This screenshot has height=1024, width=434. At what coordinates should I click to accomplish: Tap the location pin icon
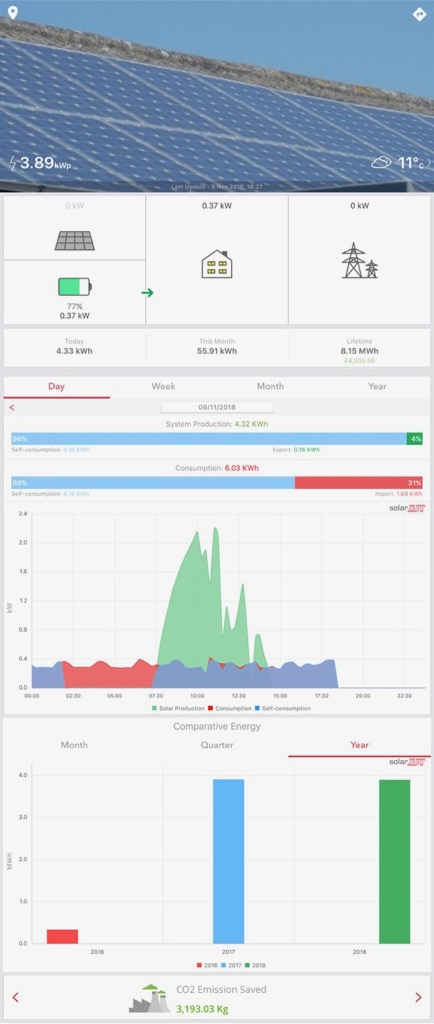tap(12, 13)
